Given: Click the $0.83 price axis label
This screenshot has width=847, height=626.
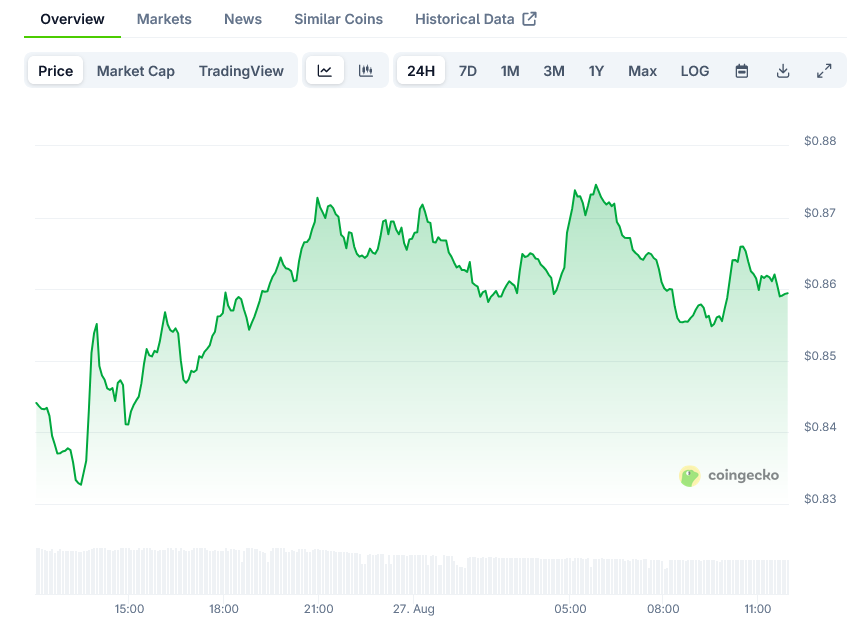Looking at the screenshot, I should [820, 499].
